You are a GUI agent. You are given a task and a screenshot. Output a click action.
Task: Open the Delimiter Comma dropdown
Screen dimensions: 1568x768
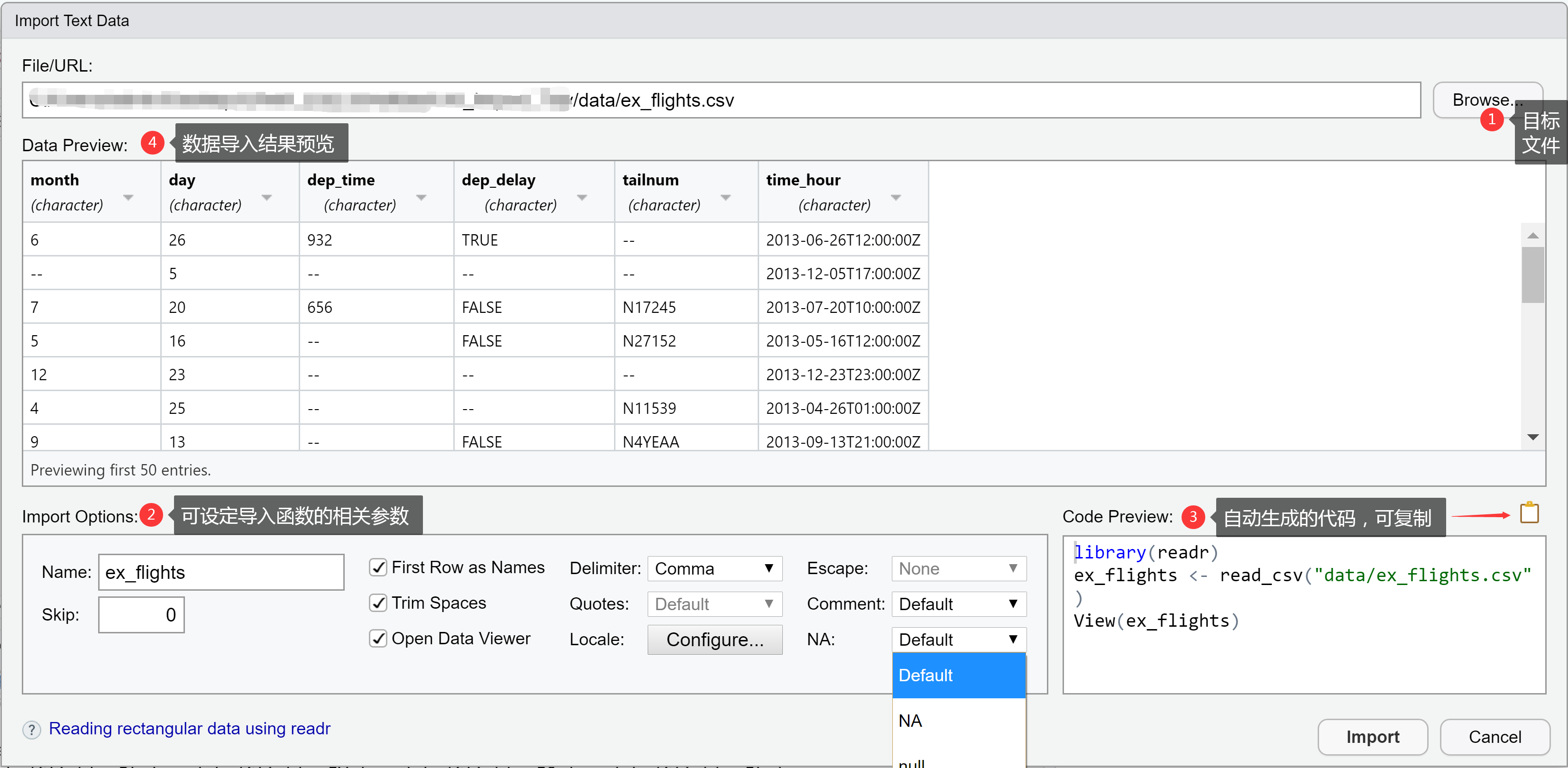click(715, 568)
